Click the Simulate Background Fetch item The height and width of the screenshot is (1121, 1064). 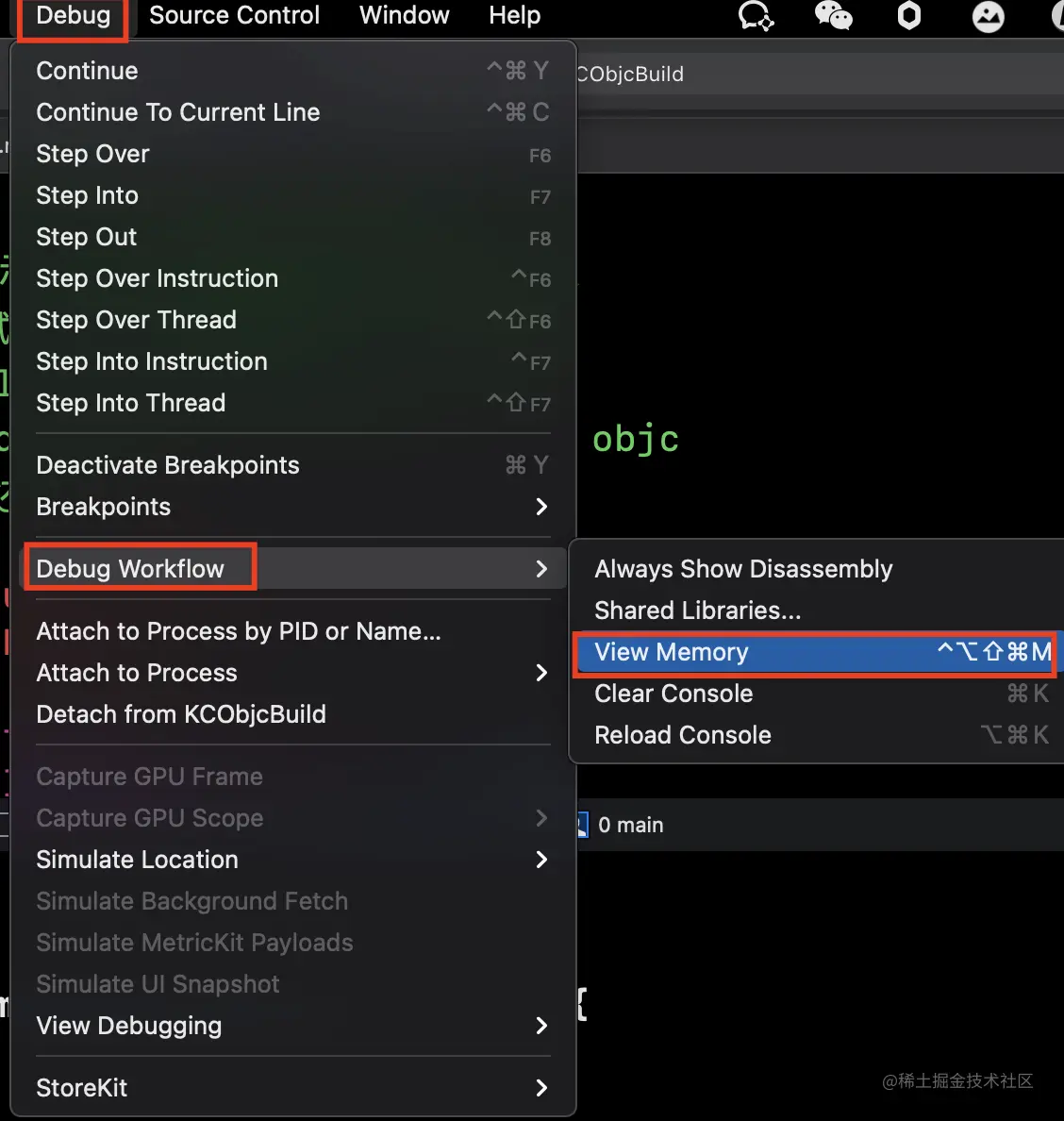(293, 901)
